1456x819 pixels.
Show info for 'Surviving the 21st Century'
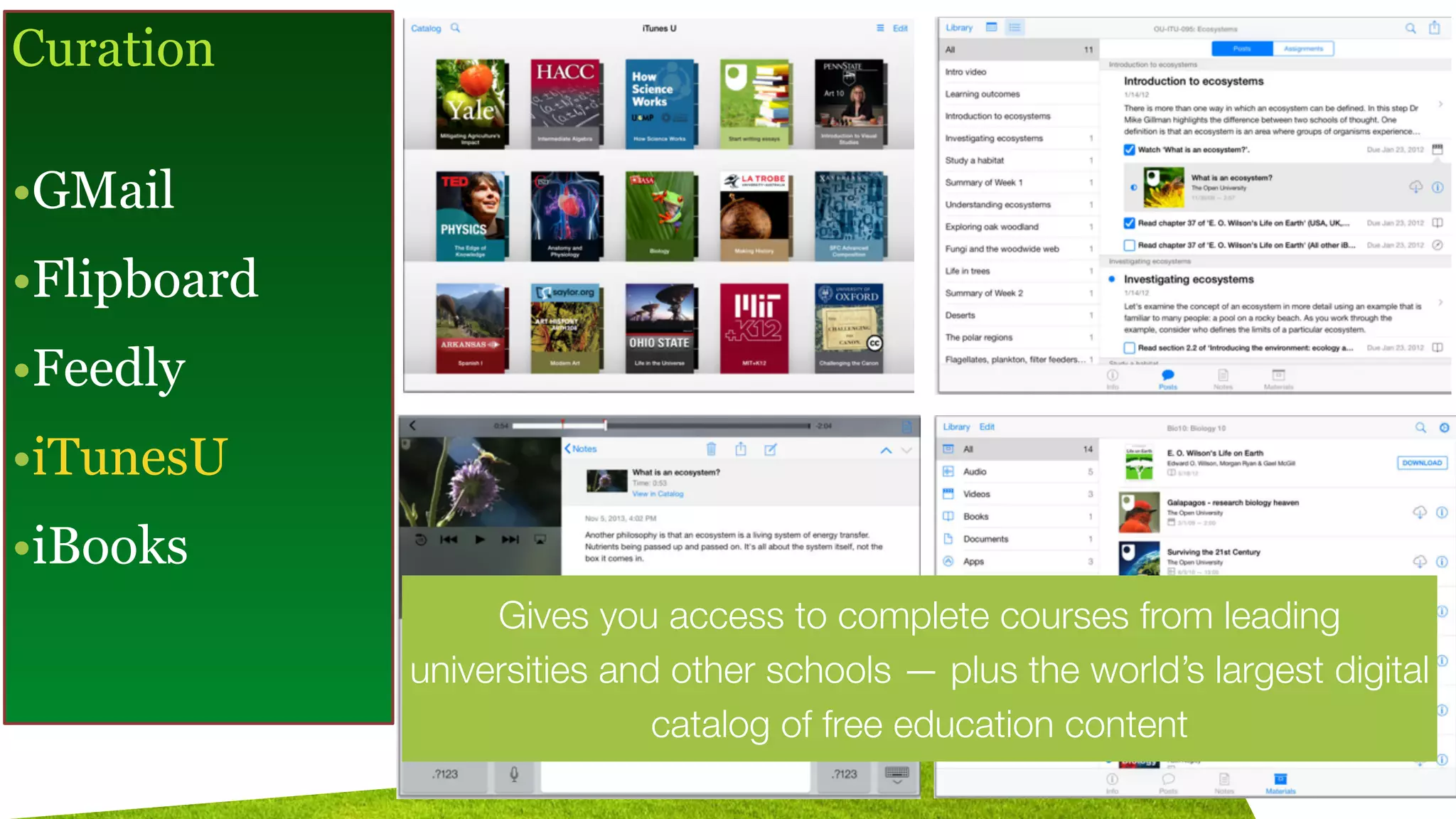pyautogui.click(x=1442, y=562)
